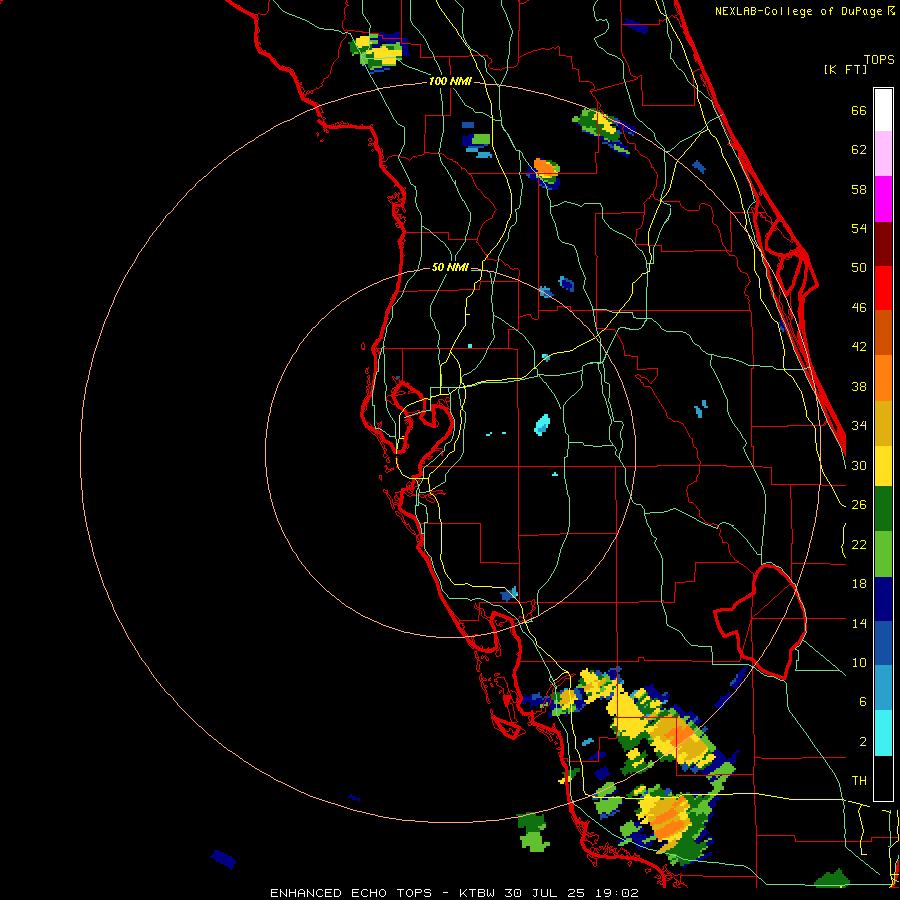The width and height of the screenshot is (900, 900).
Task: Click the 6 value on the scale
Action: (862, 701)
